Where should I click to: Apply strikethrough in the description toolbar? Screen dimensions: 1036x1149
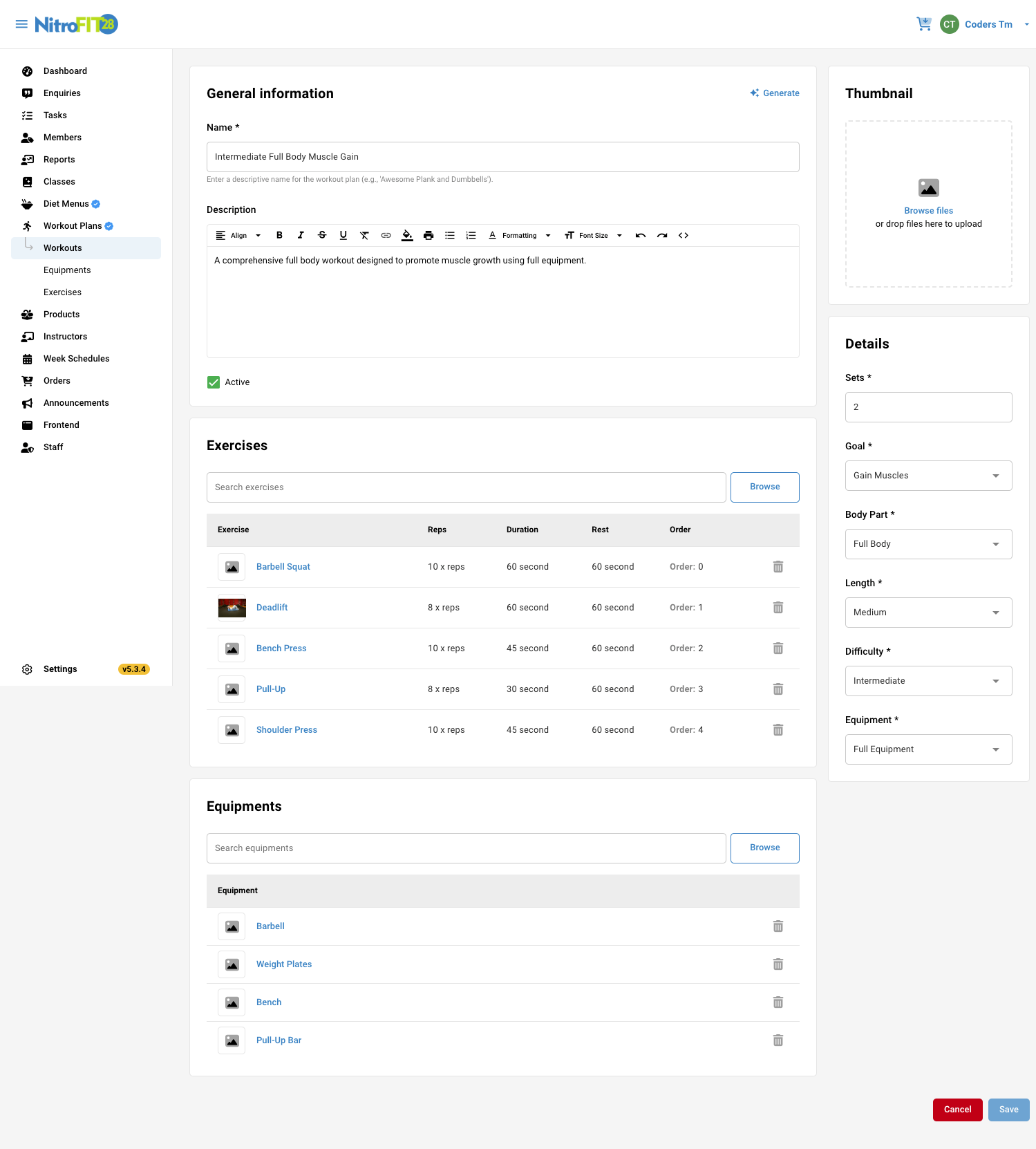coord(322,236)
